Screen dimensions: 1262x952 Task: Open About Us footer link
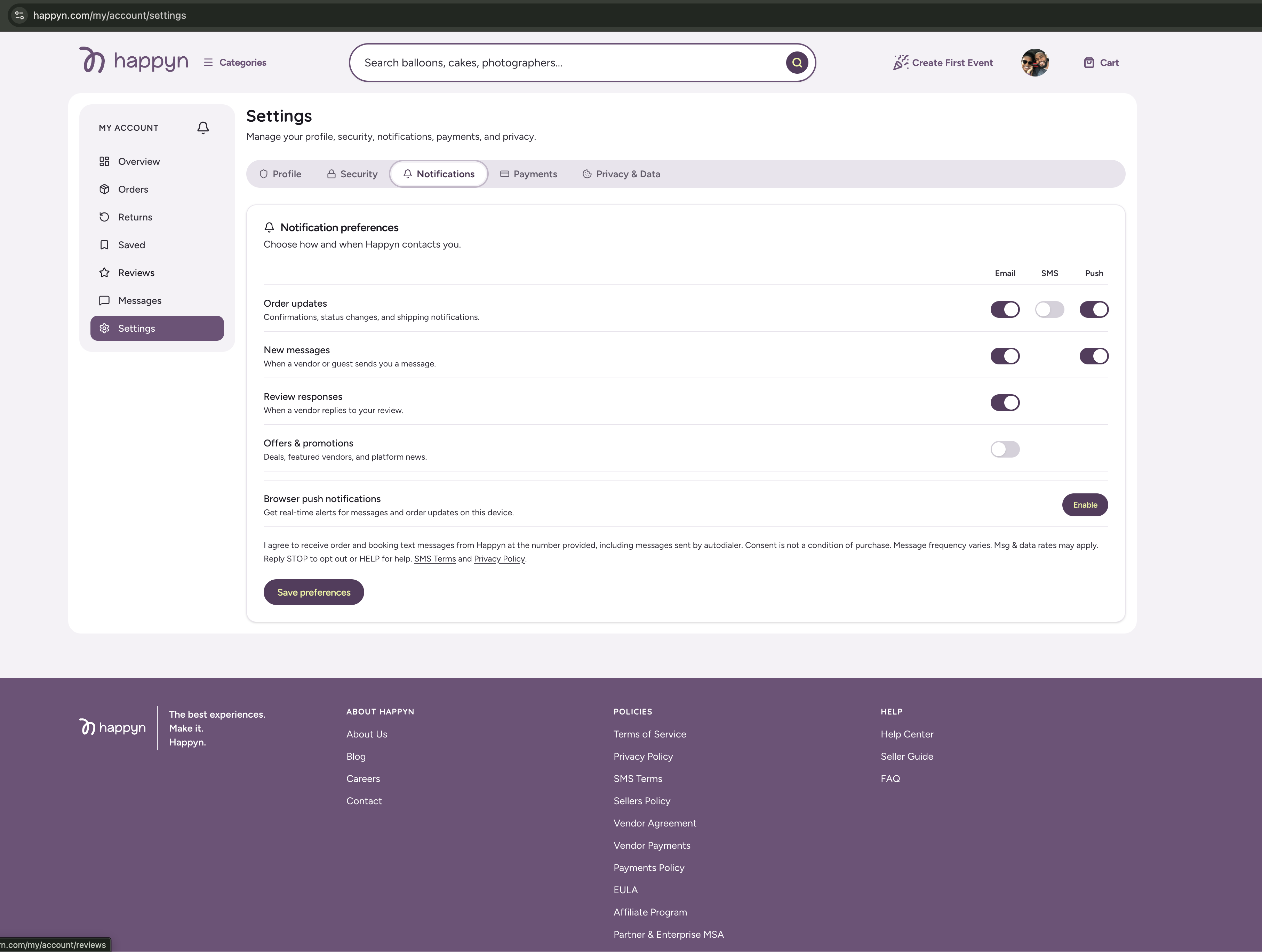click(366, 734)
